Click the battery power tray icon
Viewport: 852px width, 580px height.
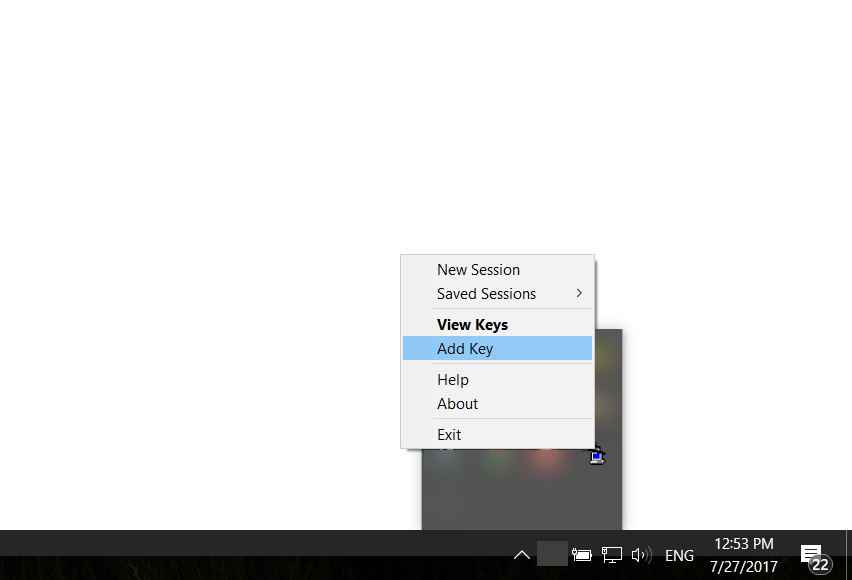(581, 555)
